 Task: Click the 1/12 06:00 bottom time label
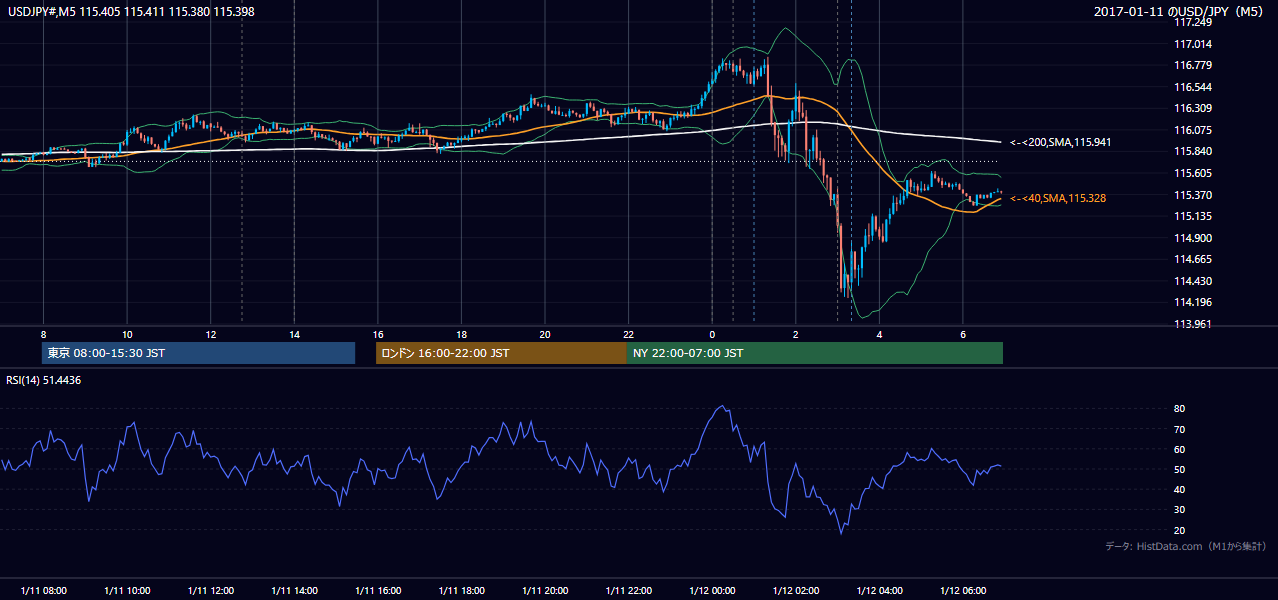[x=963, y=590]
